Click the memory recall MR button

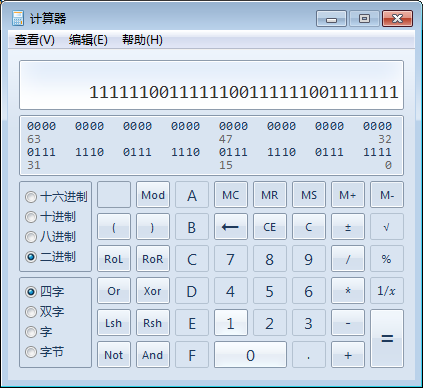(270, 195)
